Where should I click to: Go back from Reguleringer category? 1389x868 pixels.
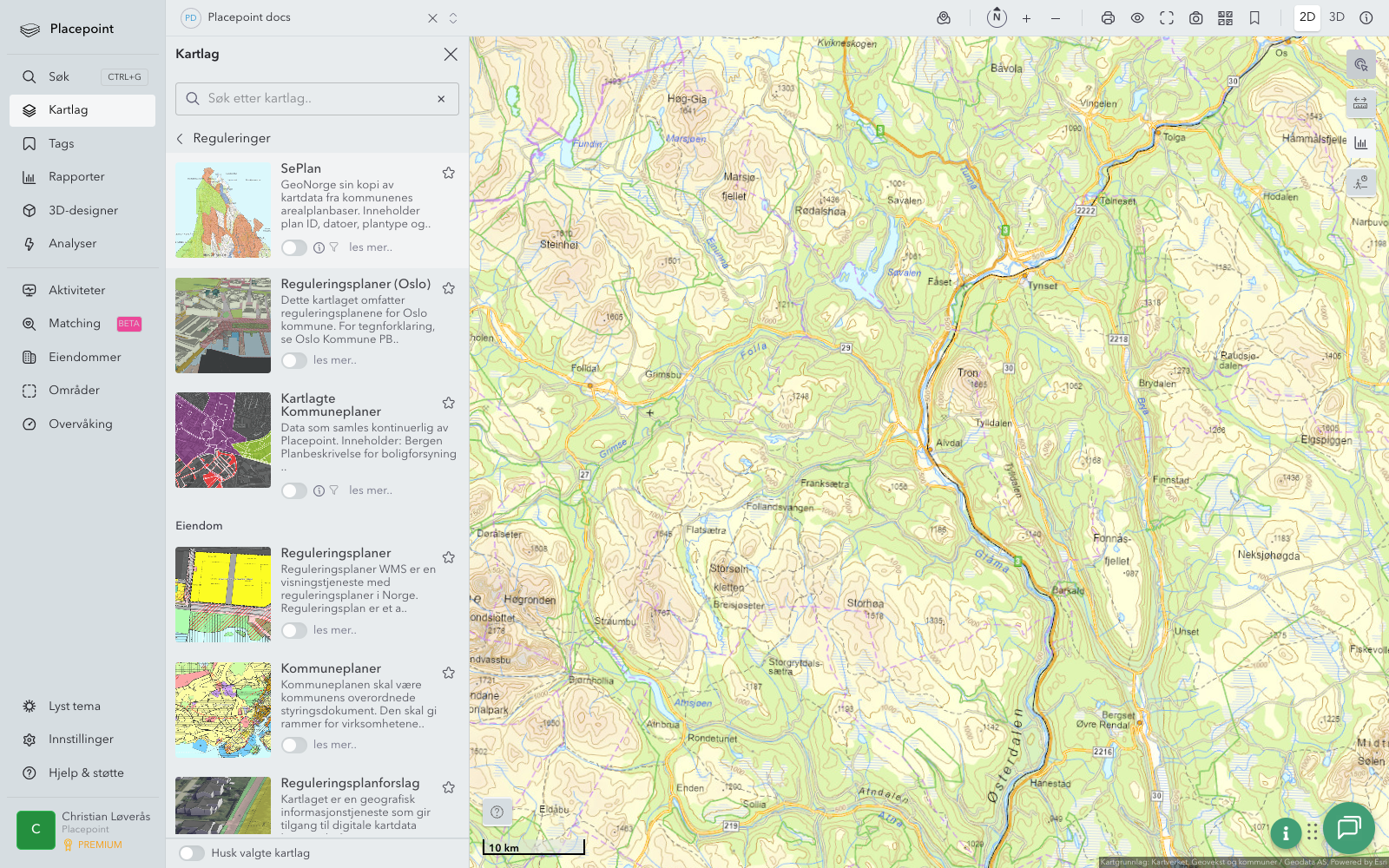pyautogui.click(x=180, y=139)
